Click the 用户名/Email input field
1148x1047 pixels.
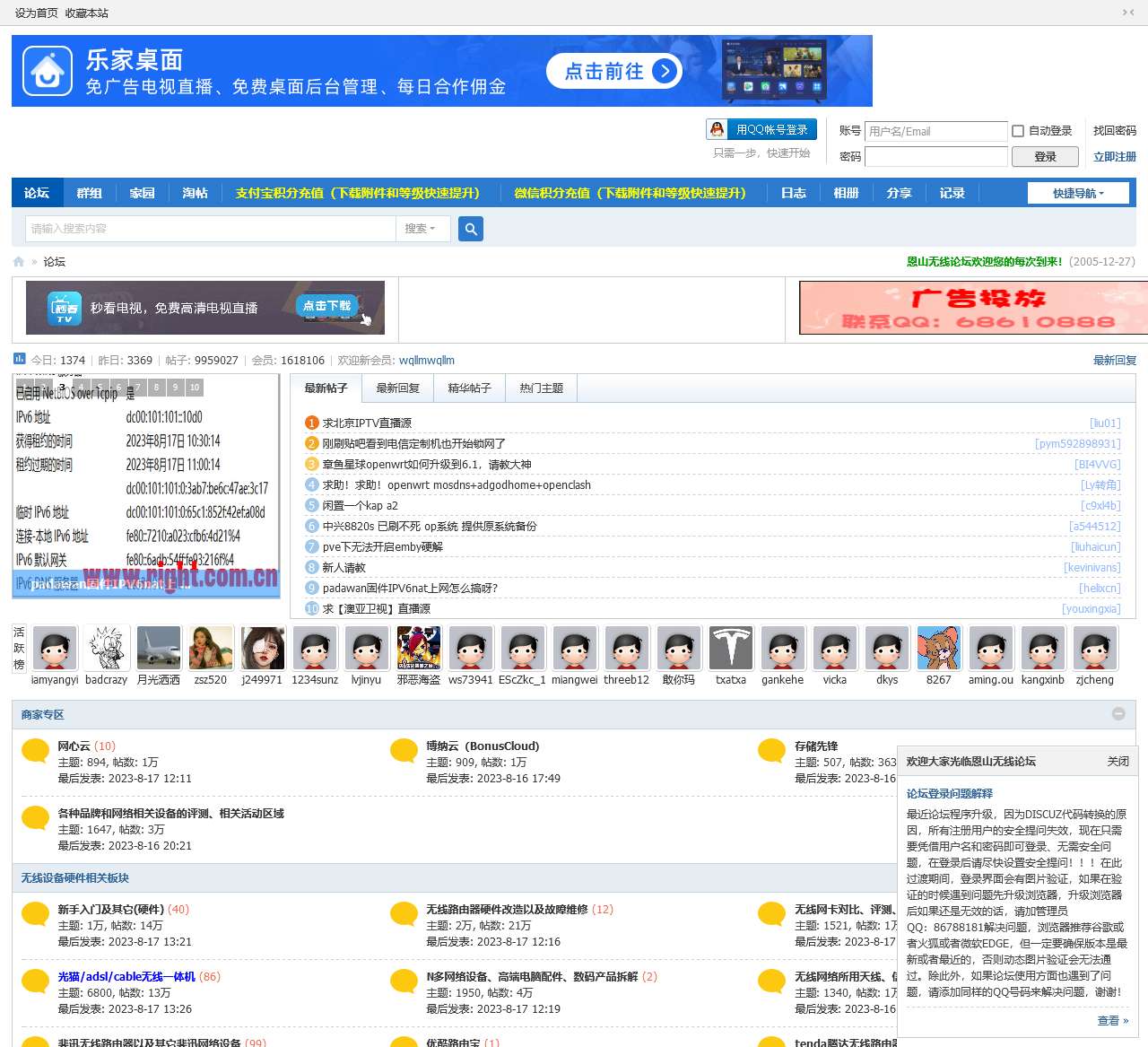click(936, 131)
